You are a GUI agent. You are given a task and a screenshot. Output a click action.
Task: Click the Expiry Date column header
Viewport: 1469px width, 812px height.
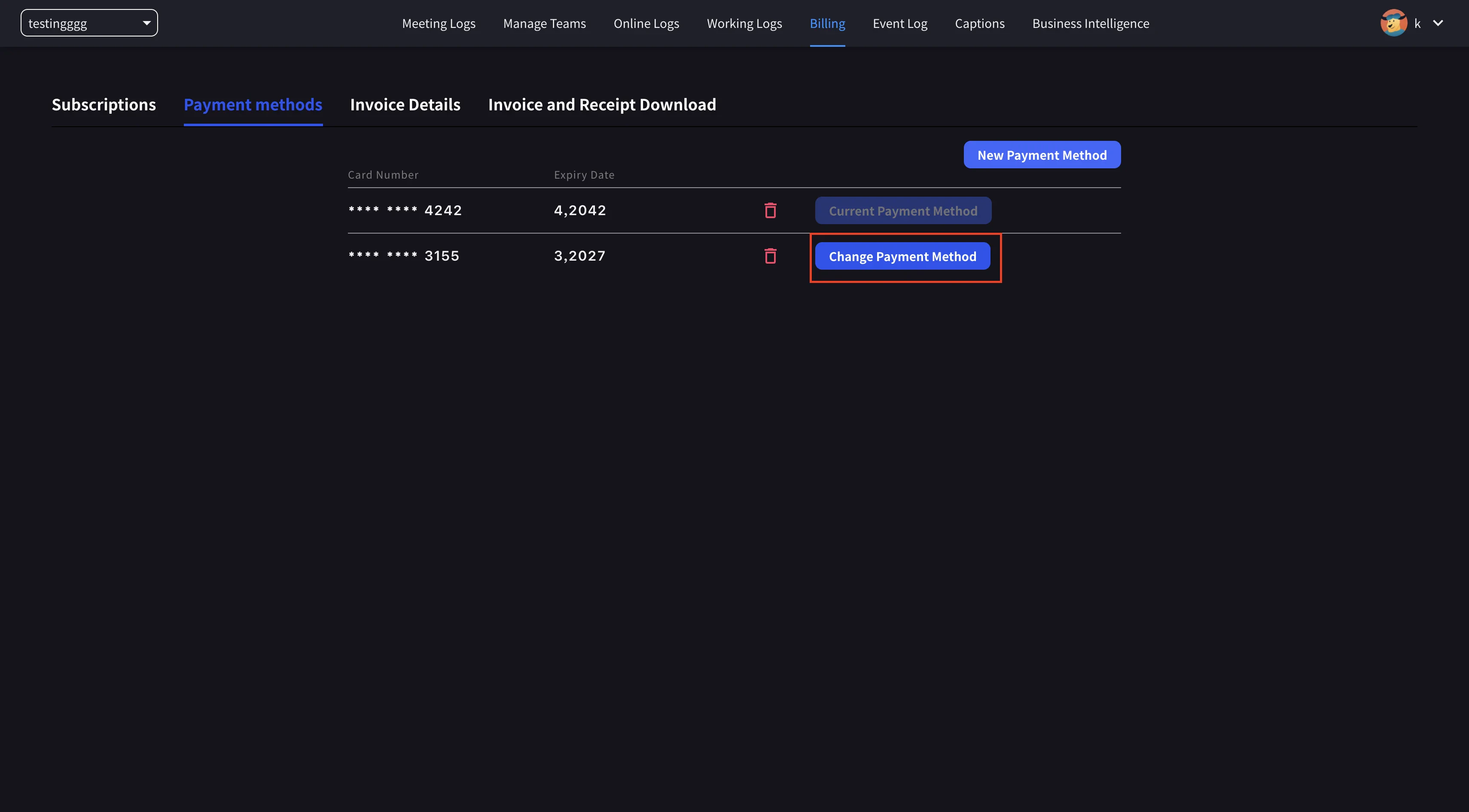pyautogui.click(x=584, y=174)
